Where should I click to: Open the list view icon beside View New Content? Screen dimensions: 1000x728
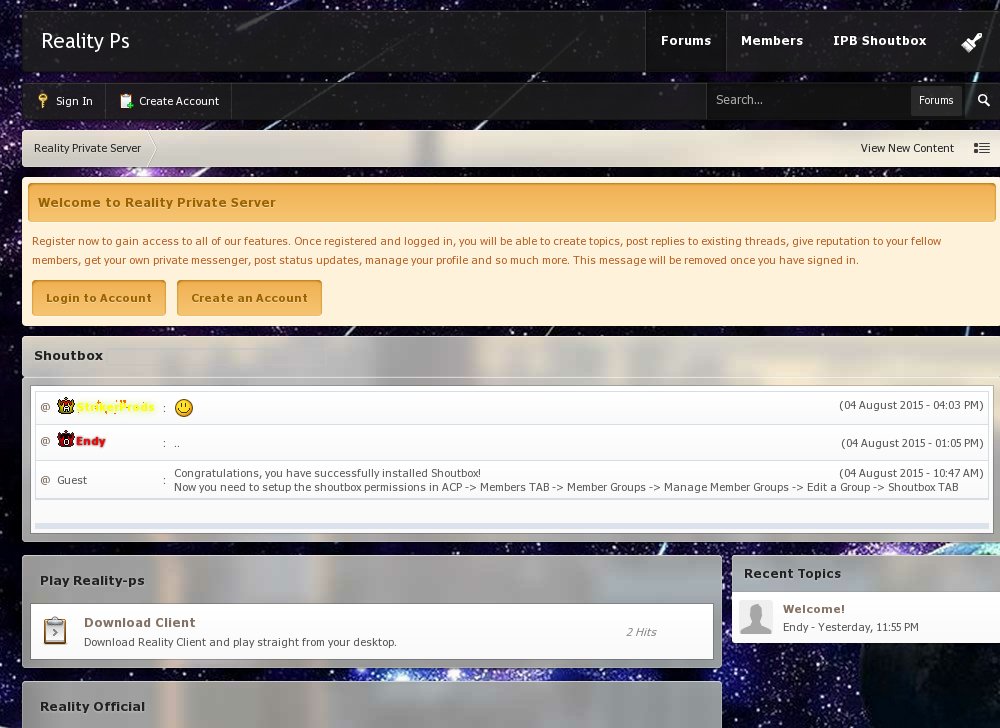pos(981,148)
